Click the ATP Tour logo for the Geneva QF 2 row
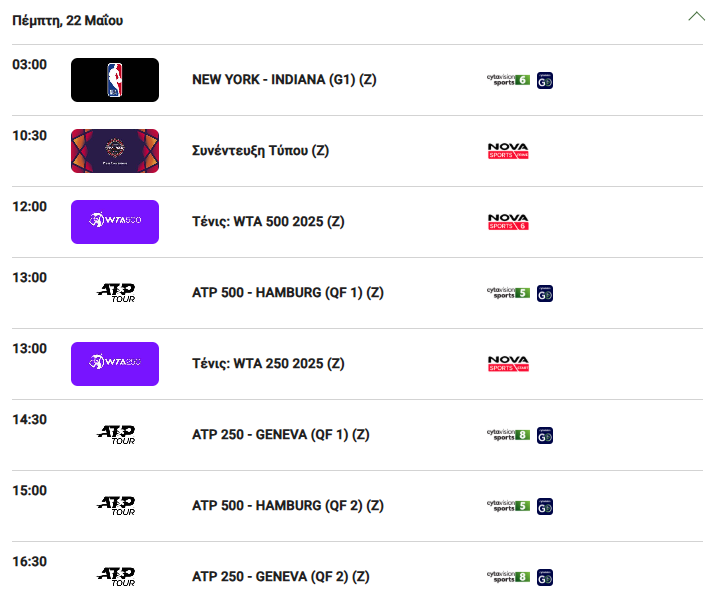The image size is (715, 609). 116,577
